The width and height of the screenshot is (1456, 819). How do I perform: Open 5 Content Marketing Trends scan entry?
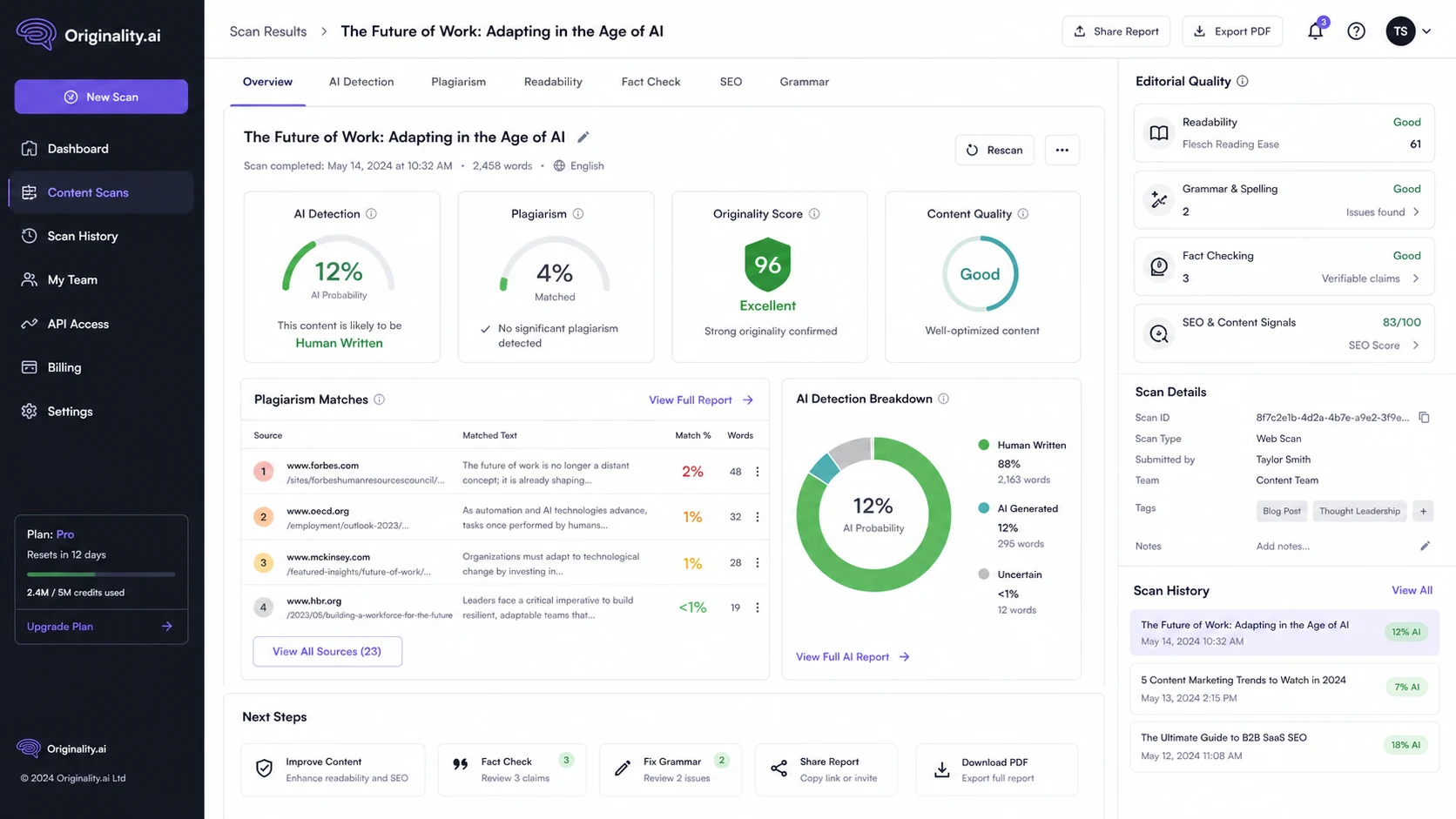point(1284,688)
